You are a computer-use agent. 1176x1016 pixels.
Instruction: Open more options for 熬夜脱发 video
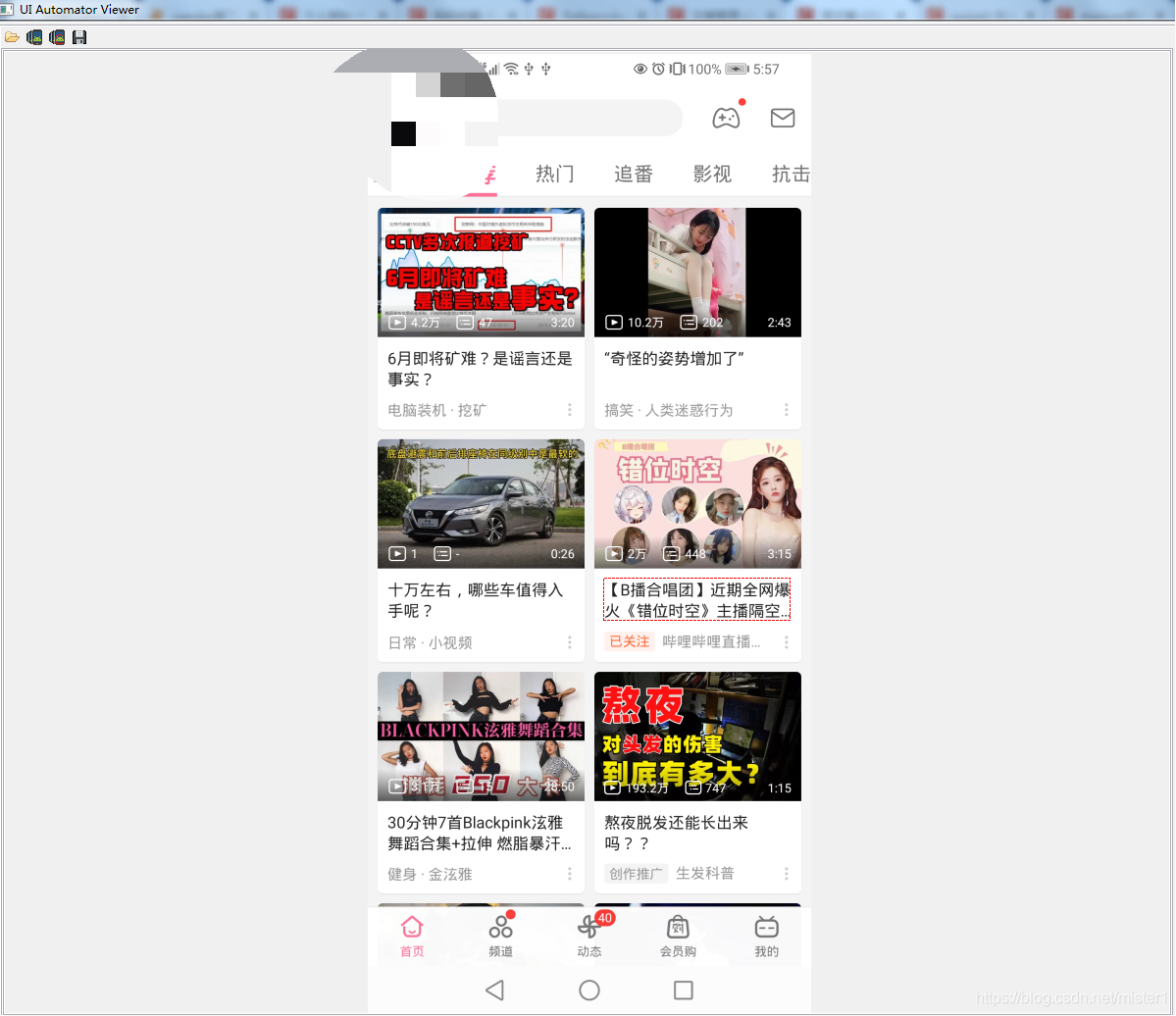tap(786, 874)
